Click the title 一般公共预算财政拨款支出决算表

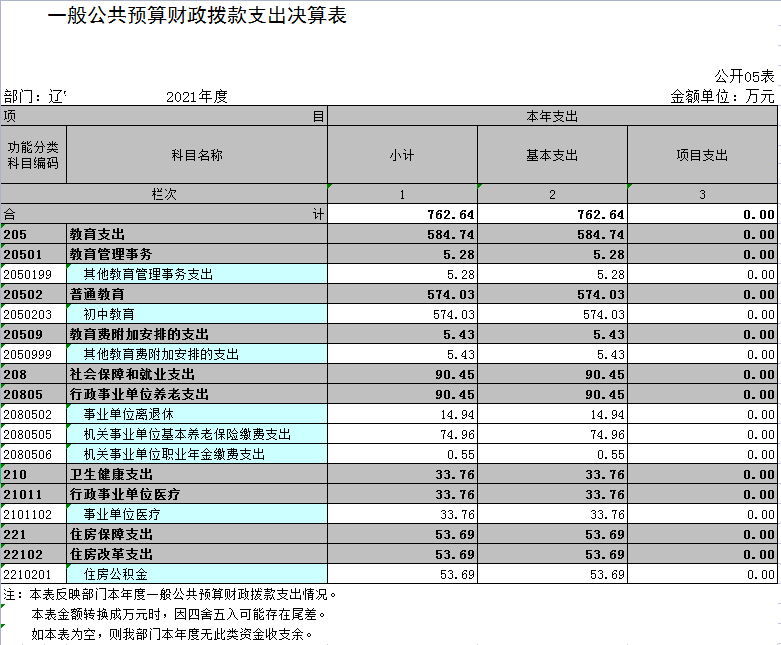(x=197, y=15)
